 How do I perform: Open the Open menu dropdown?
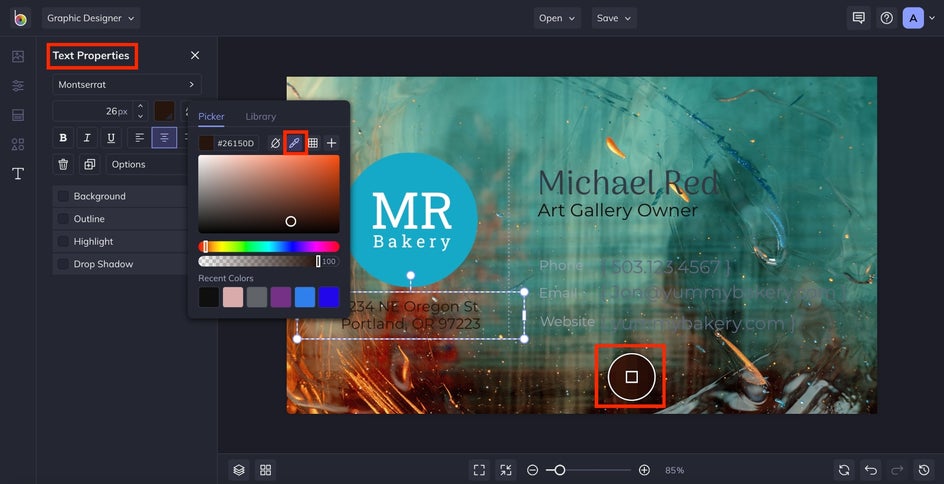(x=557, y=18)
